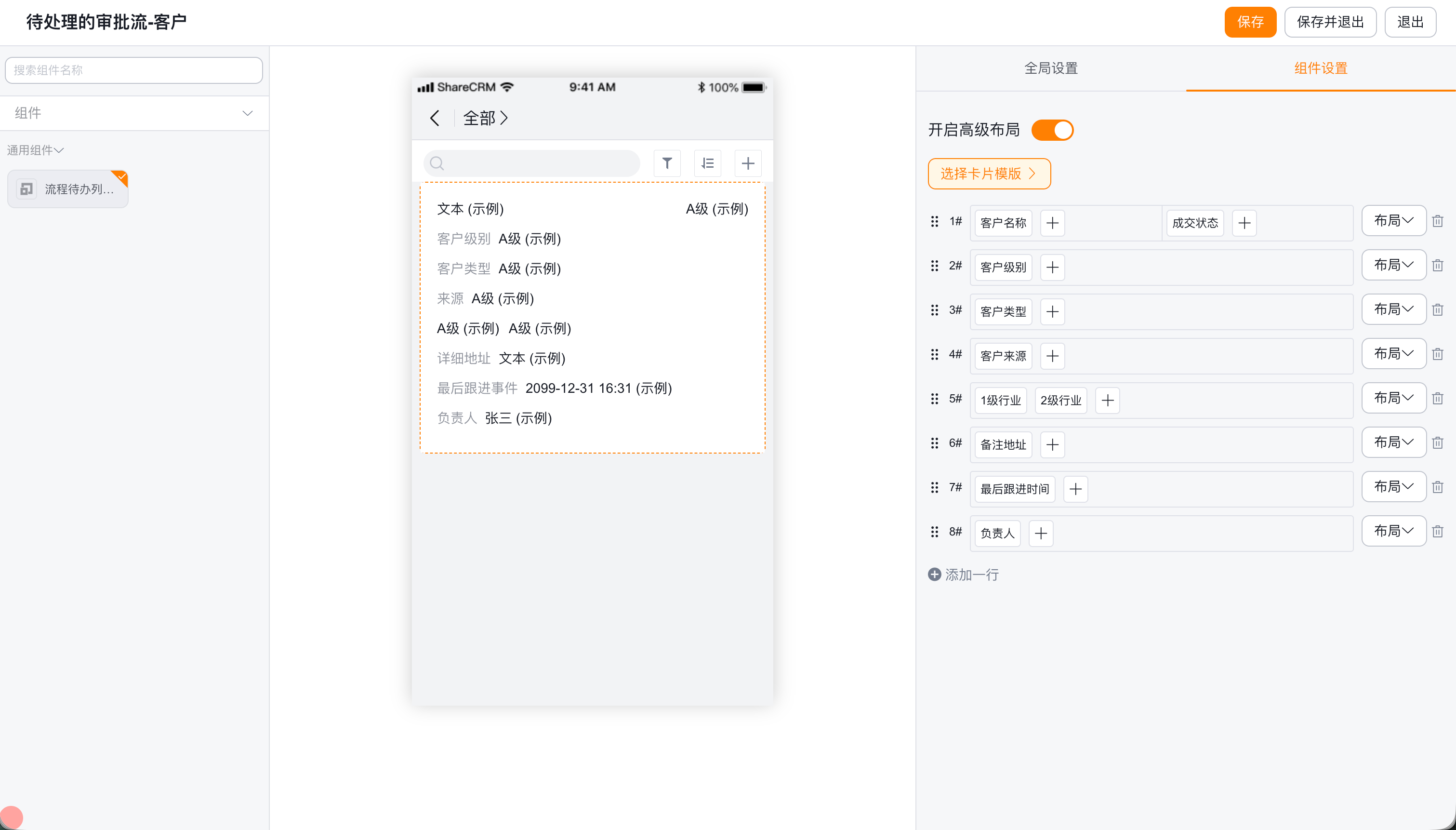This screenshot has height=830, width=1456.
Task: Open 布局 dropdown for row 2#
Action: (1394, 265)
